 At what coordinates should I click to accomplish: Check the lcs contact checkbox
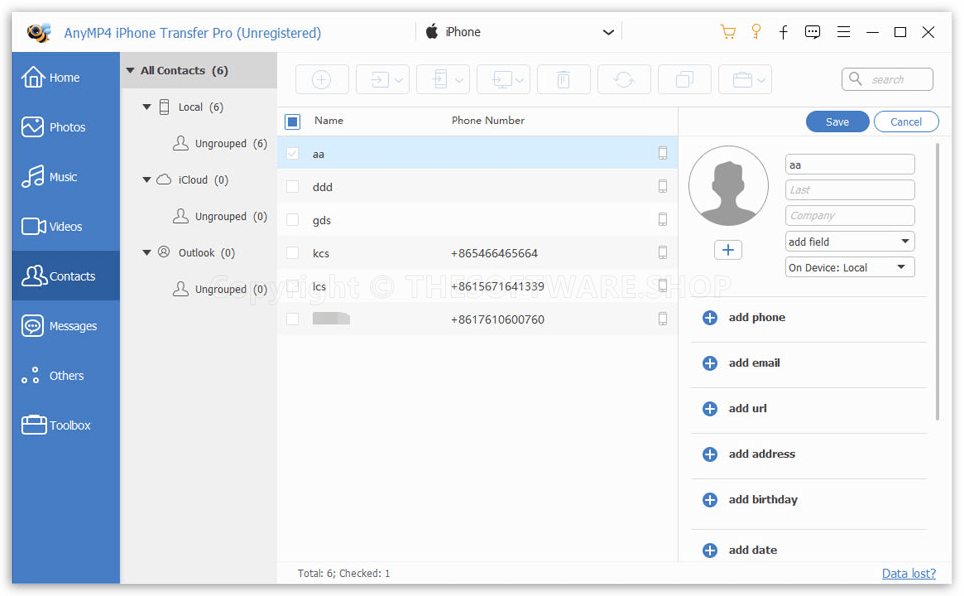click(x=293, y=286)
